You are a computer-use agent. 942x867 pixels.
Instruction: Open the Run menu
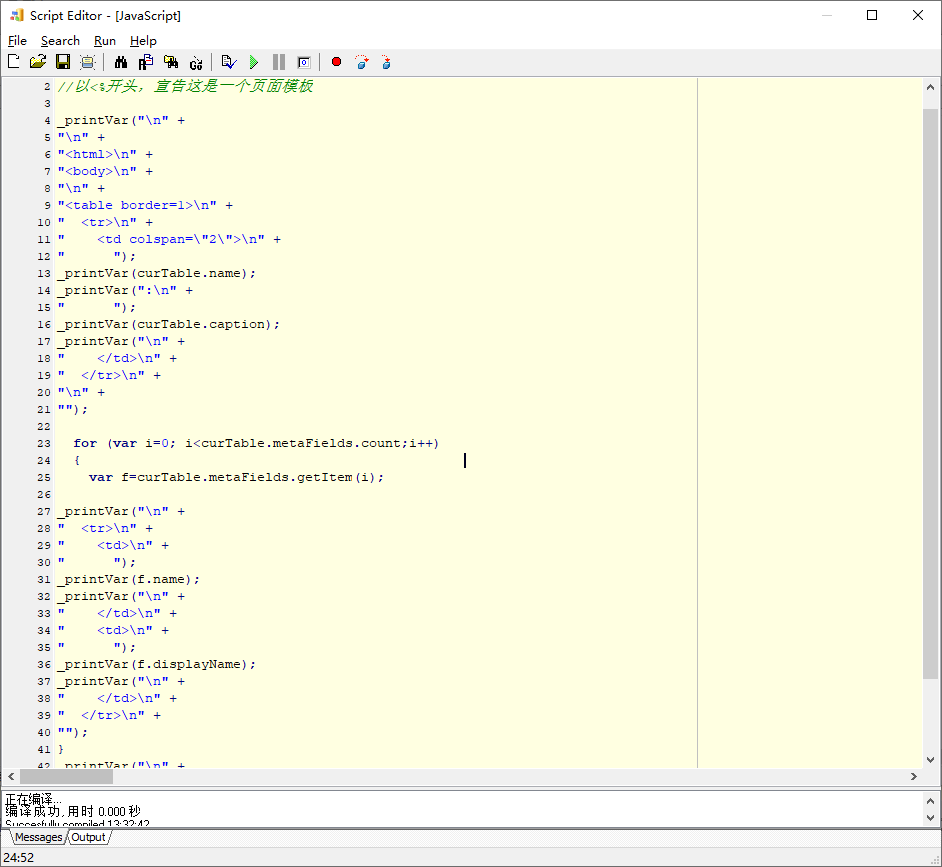tap(105, 41)
